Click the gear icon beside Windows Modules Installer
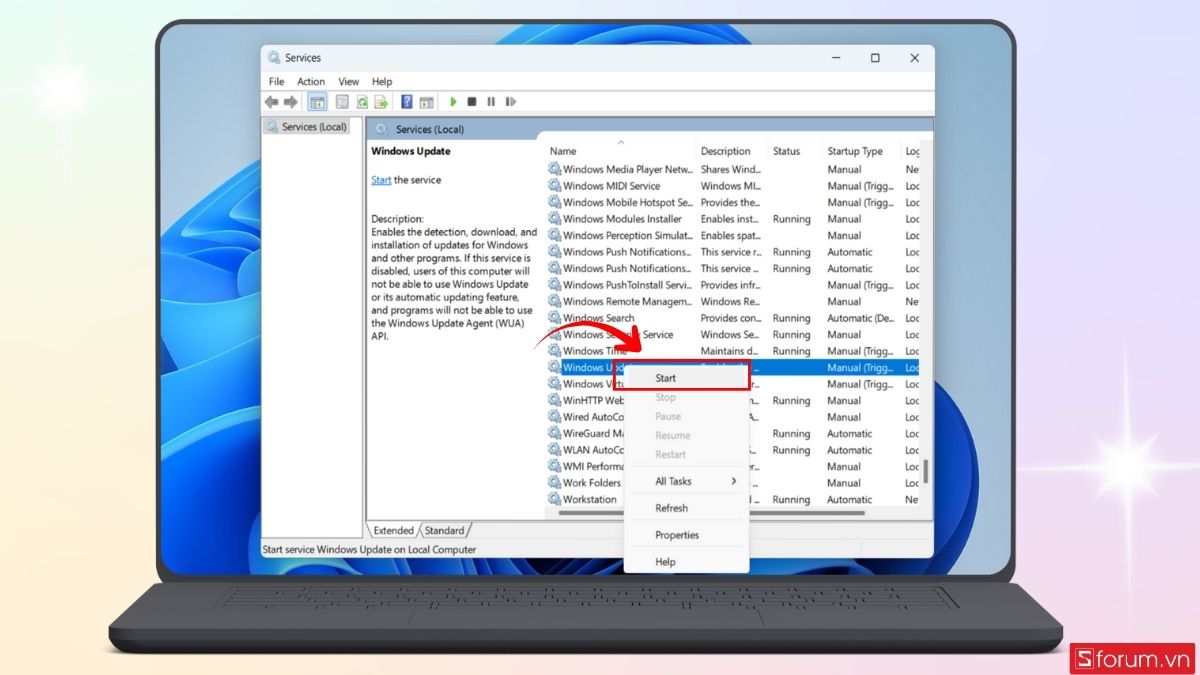The width and height of the screenshot is (1200, 675). (554, 219)
